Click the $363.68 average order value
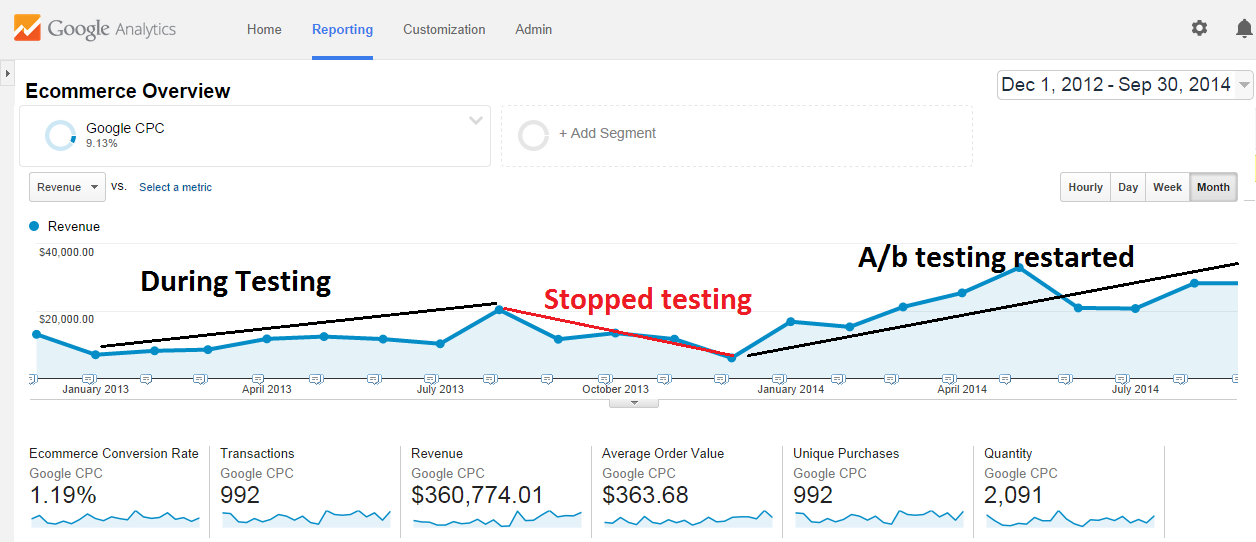 click(645, 495)
